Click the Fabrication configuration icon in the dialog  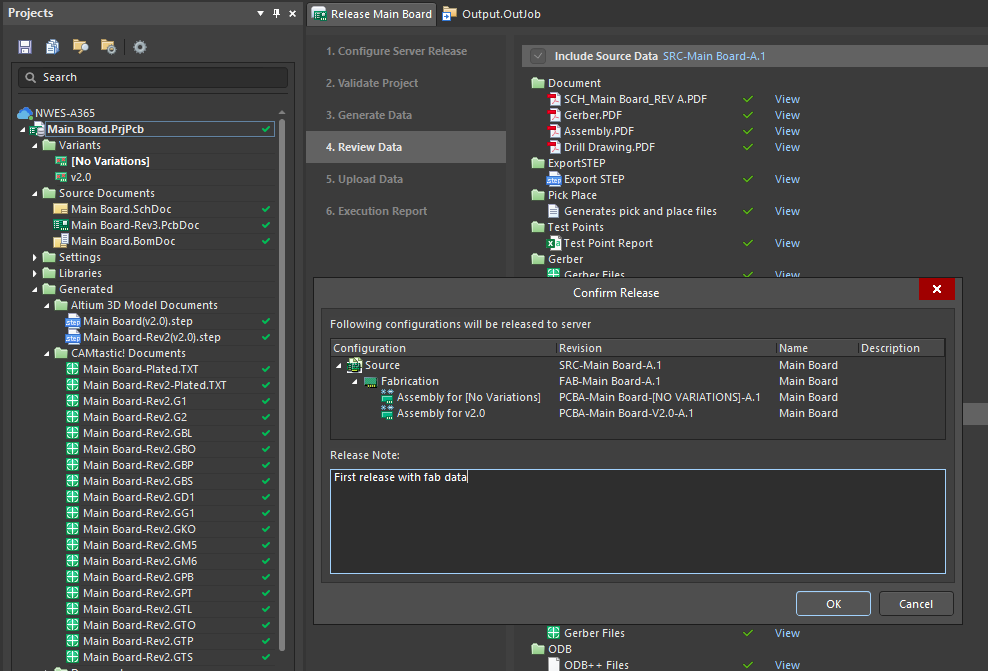pos(370,381)
